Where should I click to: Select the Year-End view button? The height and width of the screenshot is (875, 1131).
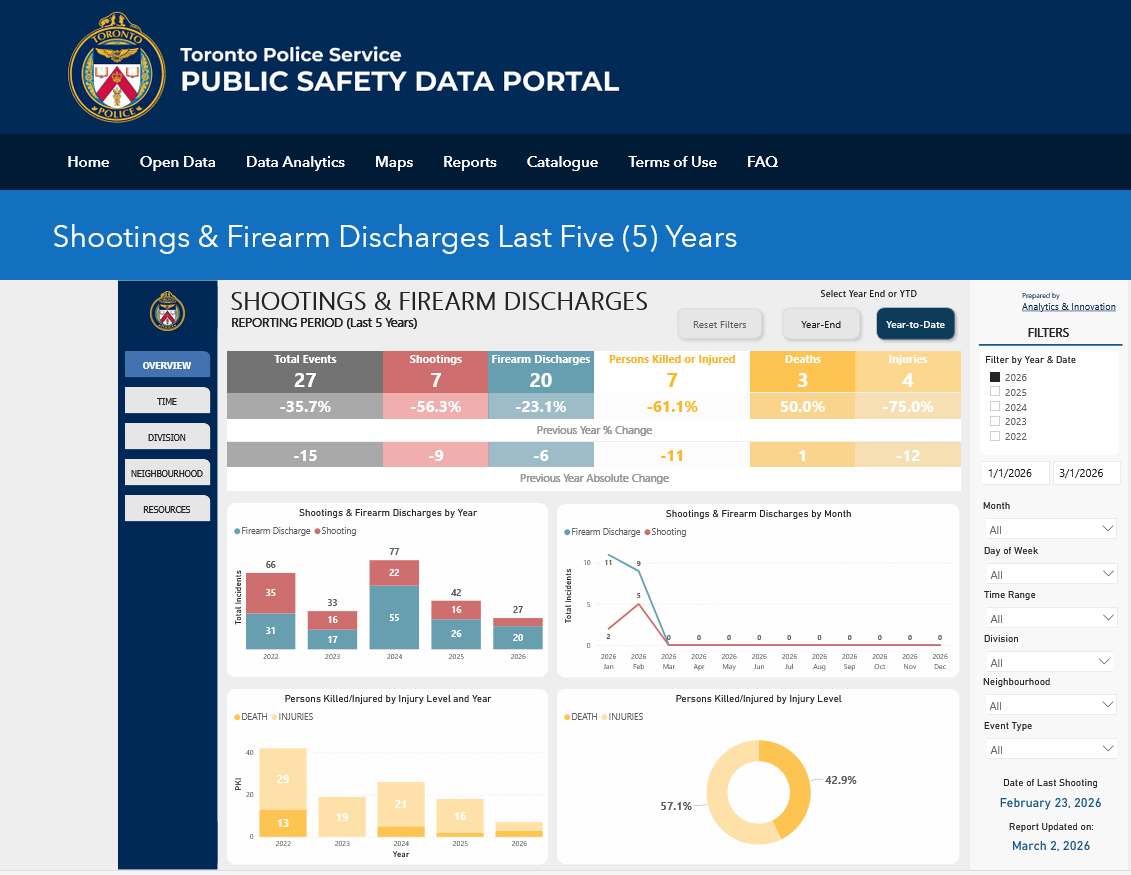[819, 324]
